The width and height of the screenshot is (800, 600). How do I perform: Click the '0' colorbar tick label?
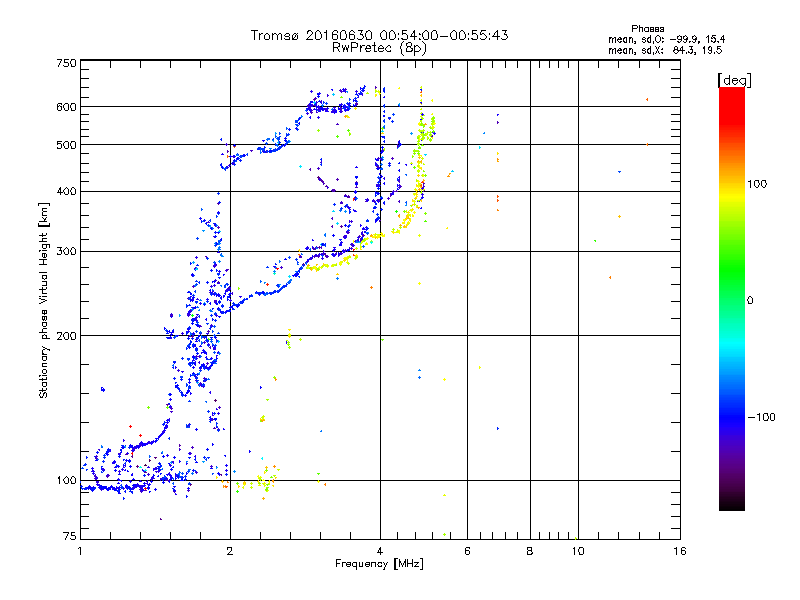(x=750, y=301)
